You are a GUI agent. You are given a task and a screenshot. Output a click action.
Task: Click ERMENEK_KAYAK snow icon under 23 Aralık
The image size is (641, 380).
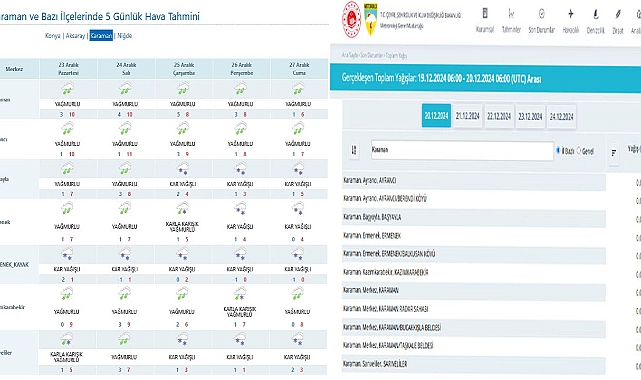coord(67,254)
